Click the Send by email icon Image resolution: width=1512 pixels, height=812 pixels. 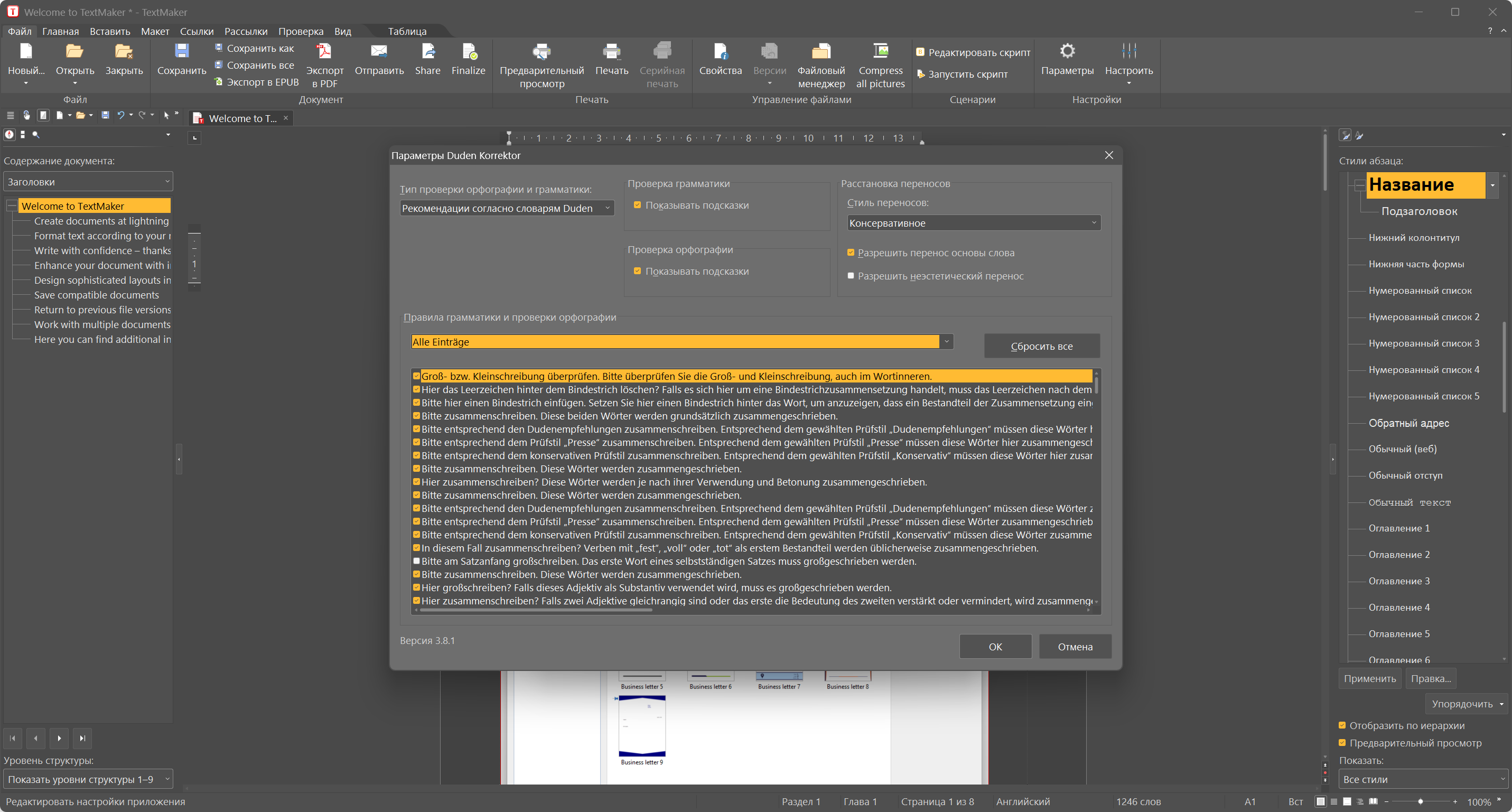click(379, 53)
